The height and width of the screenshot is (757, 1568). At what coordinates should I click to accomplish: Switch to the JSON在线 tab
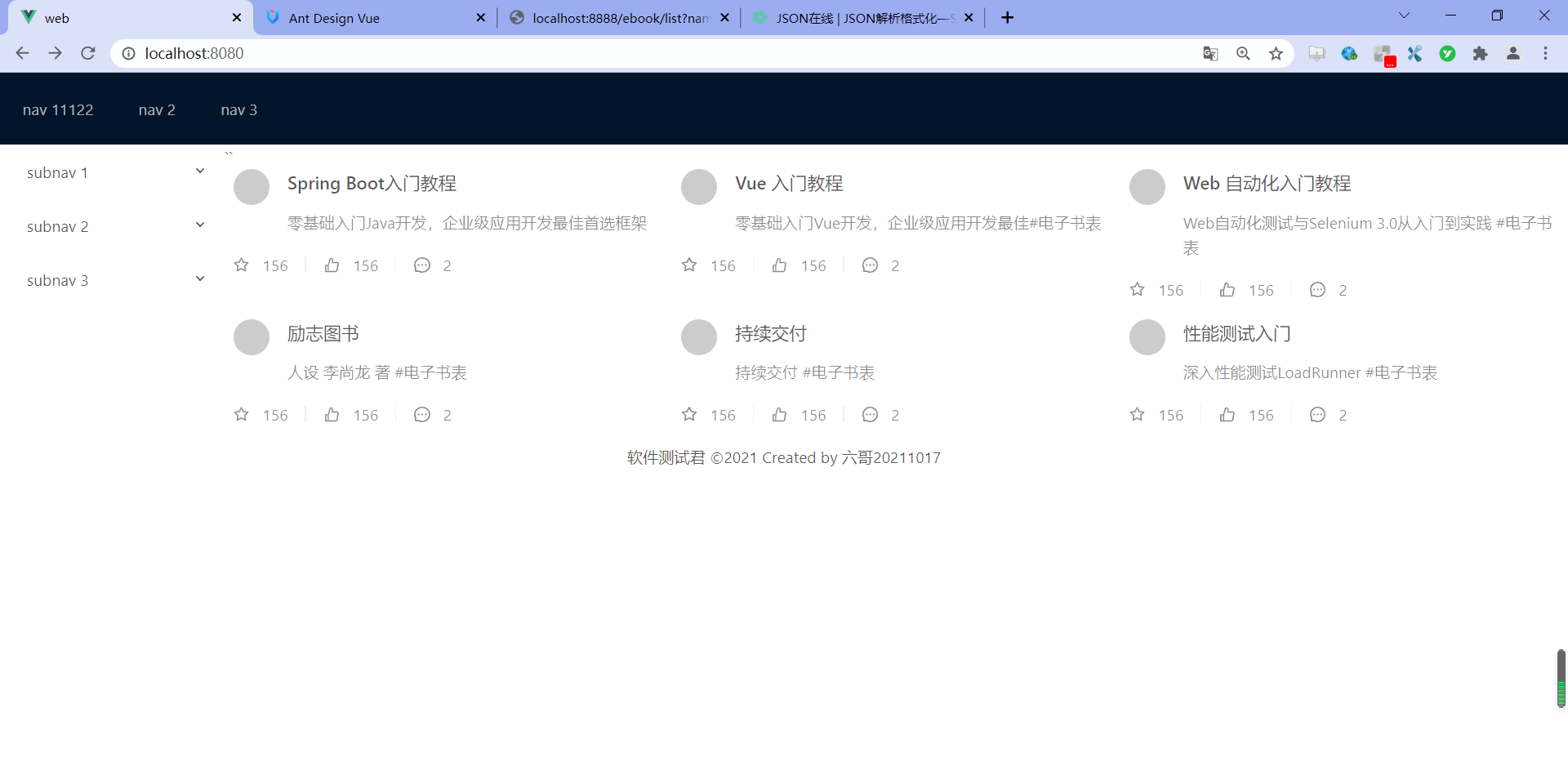pos(862,18)
